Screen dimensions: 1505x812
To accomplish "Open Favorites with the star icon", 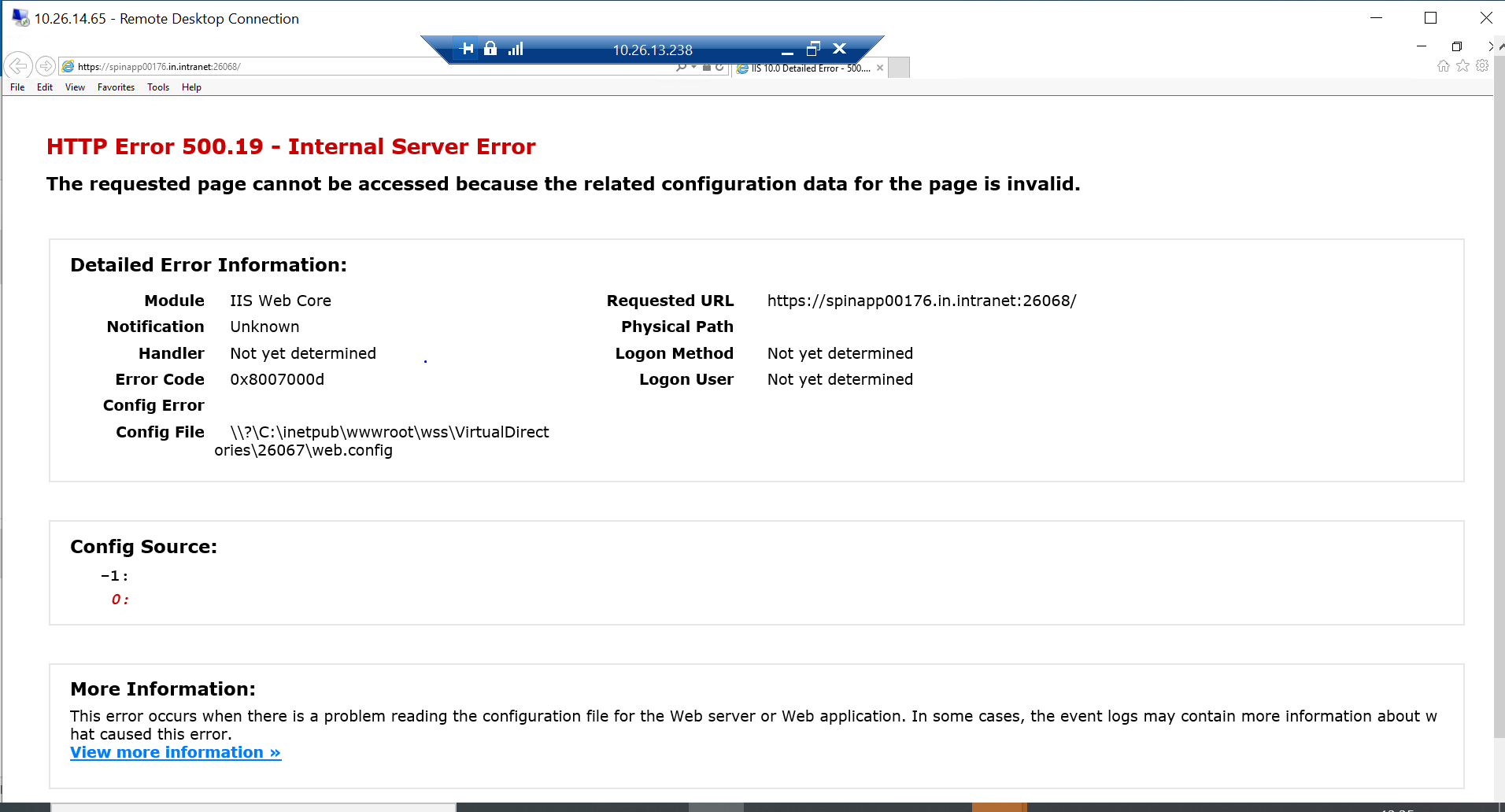I will pyautogui.click(x=1463, y=66).
